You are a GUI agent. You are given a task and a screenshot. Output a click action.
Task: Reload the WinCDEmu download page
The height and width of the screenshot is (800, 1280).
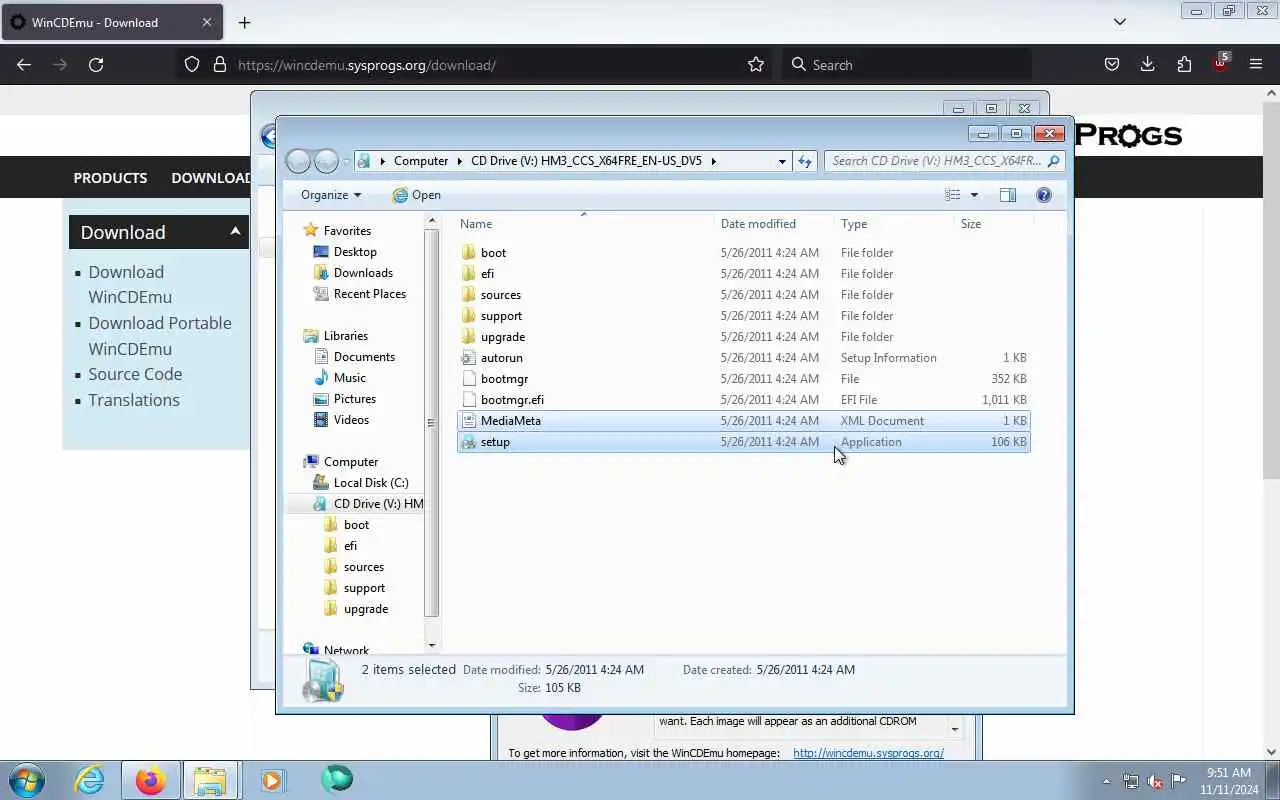tap(96, 65)
